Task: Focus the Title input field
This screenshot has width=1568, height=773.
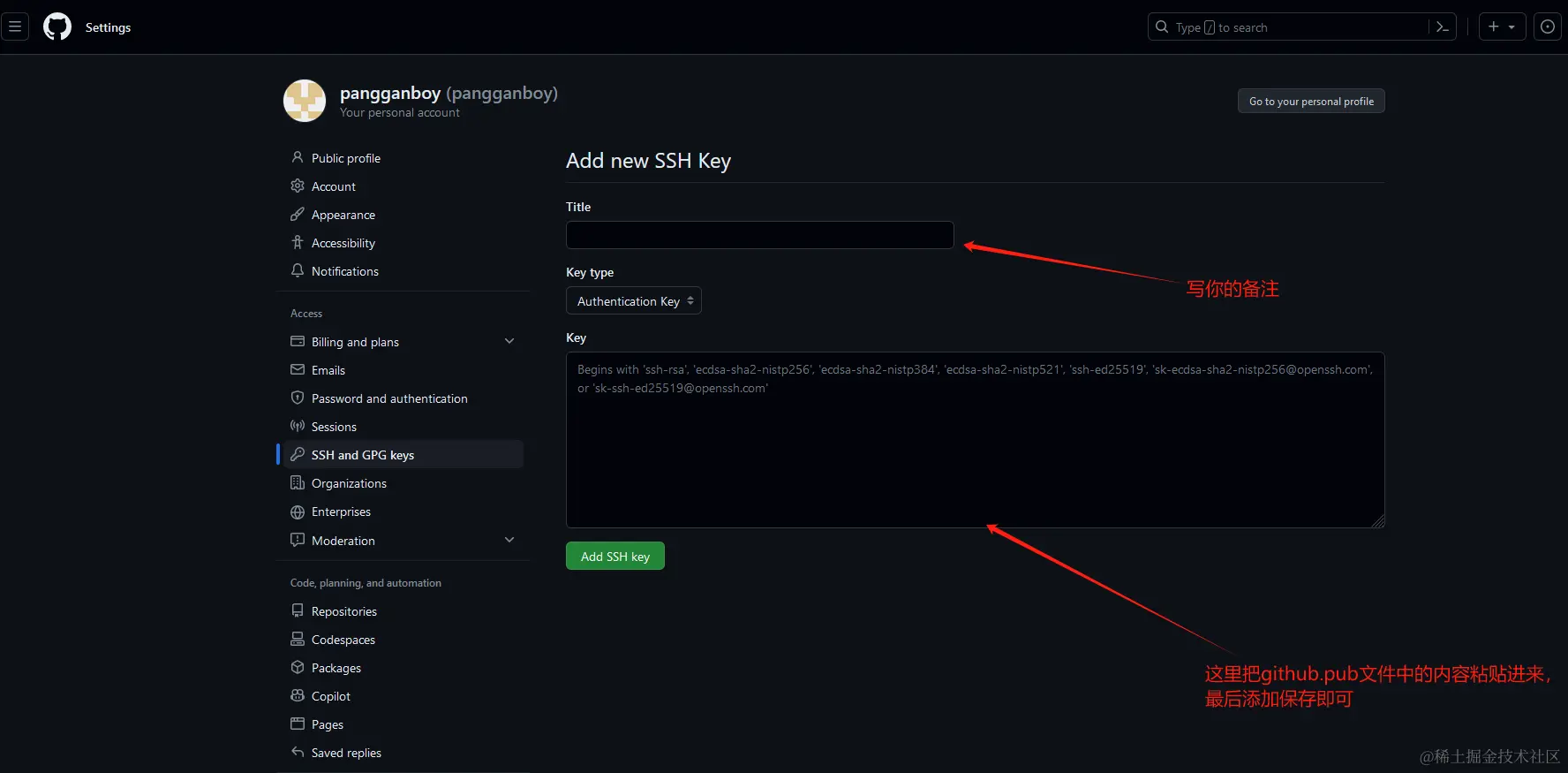Action: click(x=759, y=235)
